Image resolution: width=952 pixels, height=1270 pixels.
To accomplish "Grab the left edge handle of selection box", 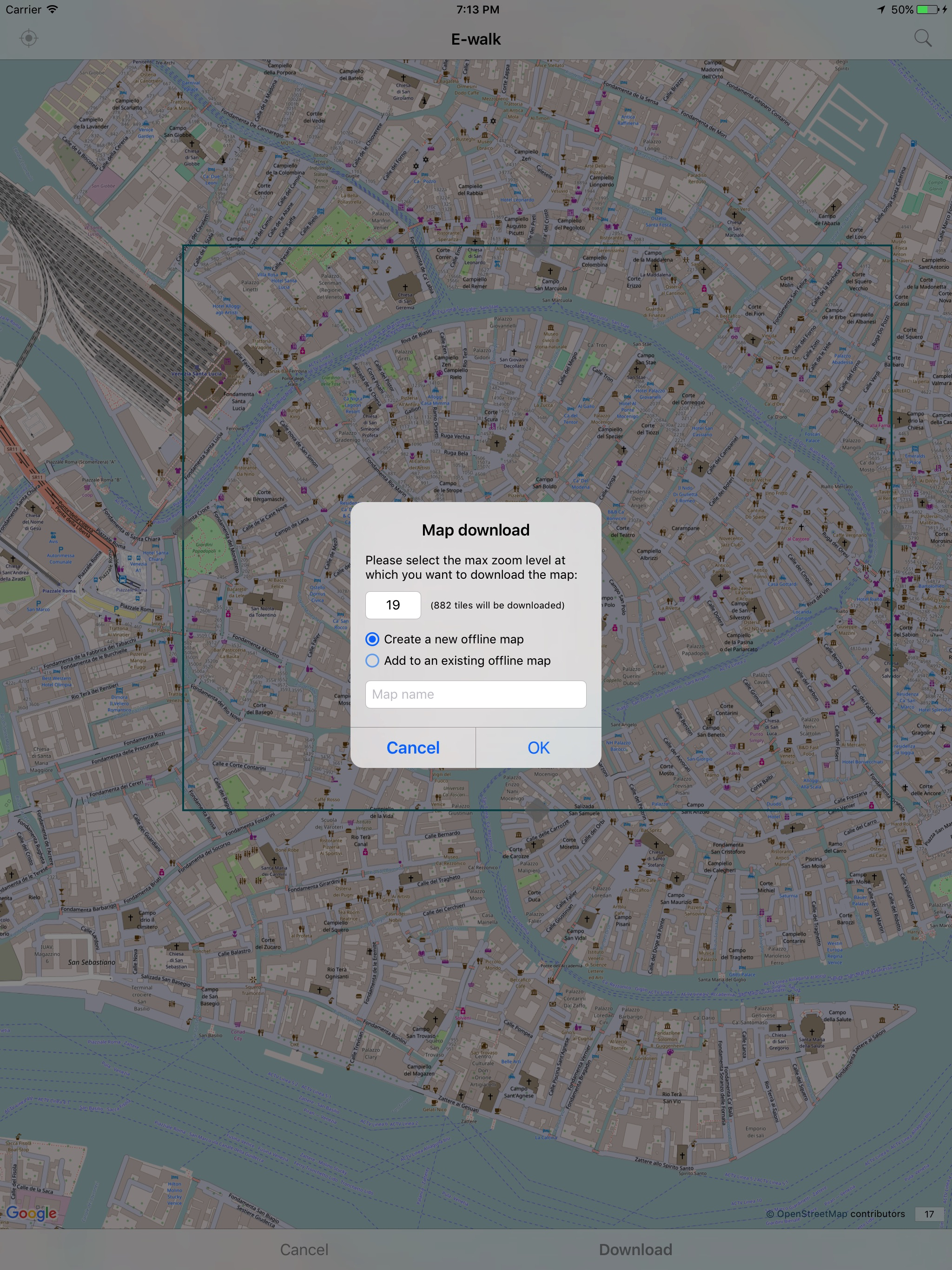I will click(x=183, y=528).
